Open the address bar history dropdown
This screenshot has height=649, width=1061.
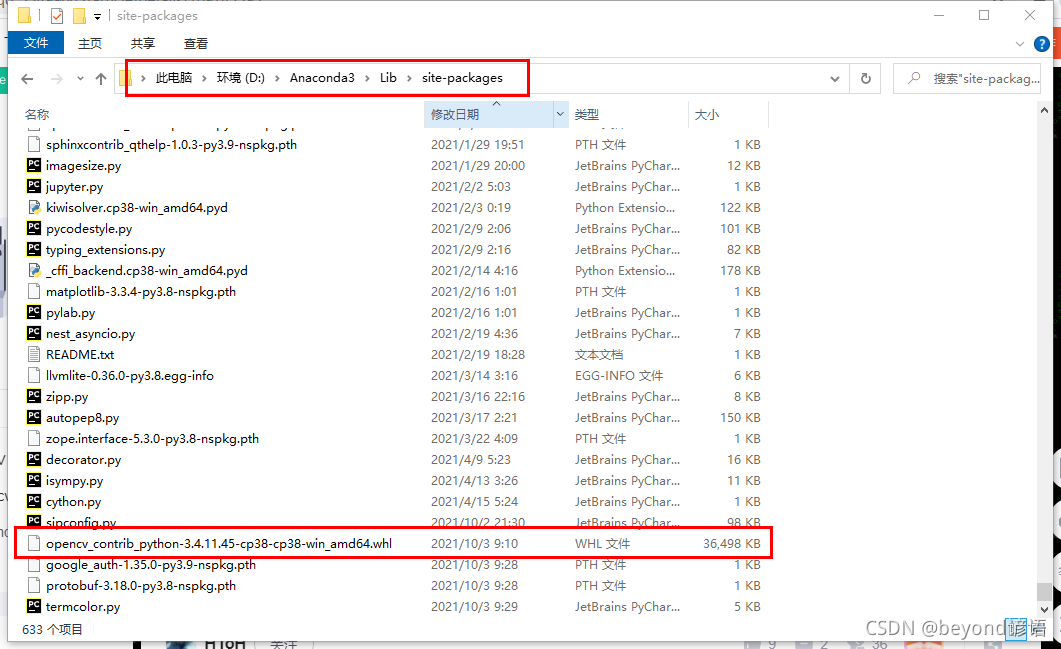click(x=835, y=79)
